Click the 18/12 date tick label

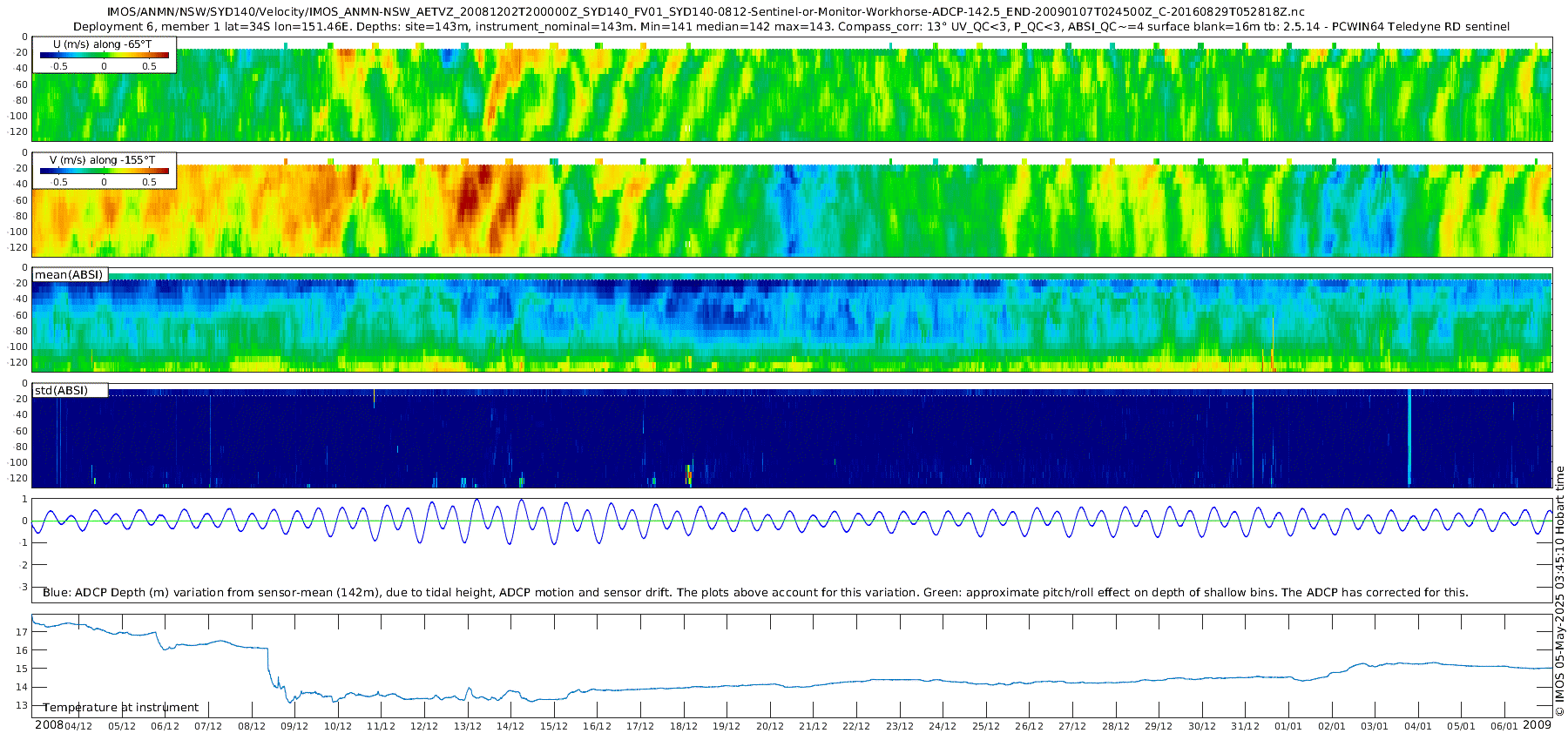click(684, 726)
